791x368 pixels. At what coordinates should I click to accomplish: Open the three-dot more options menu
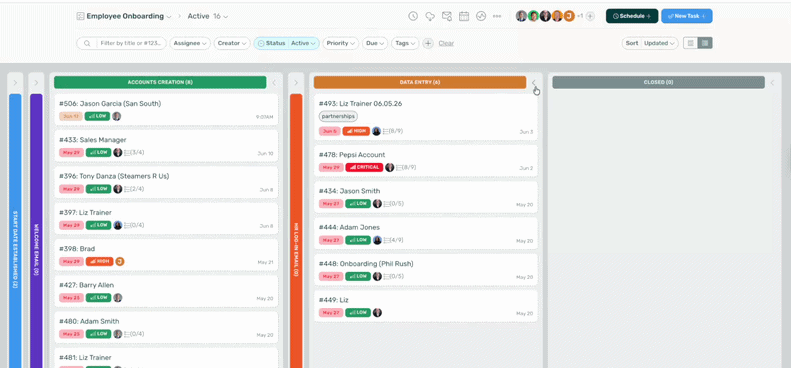(497, 16)
